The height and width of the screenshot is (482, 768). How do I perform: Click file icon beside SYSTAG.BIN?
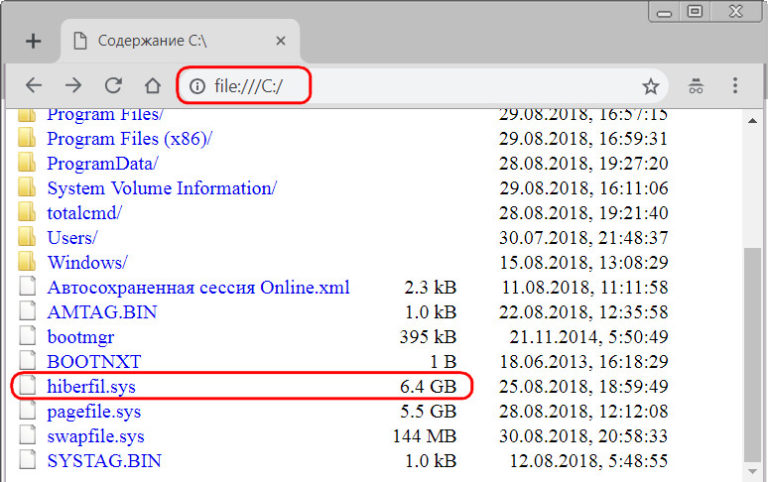[x=27, y=459]
